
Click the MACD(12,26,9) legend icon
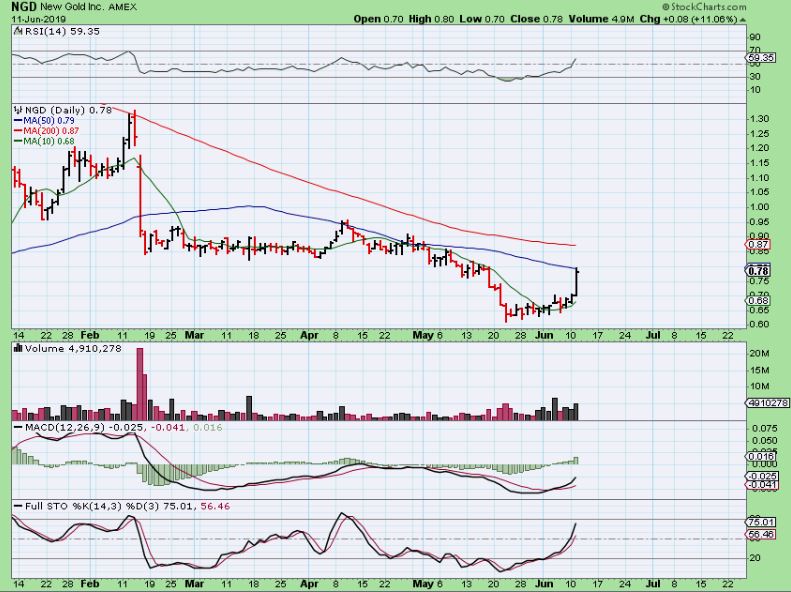[15, 428]
